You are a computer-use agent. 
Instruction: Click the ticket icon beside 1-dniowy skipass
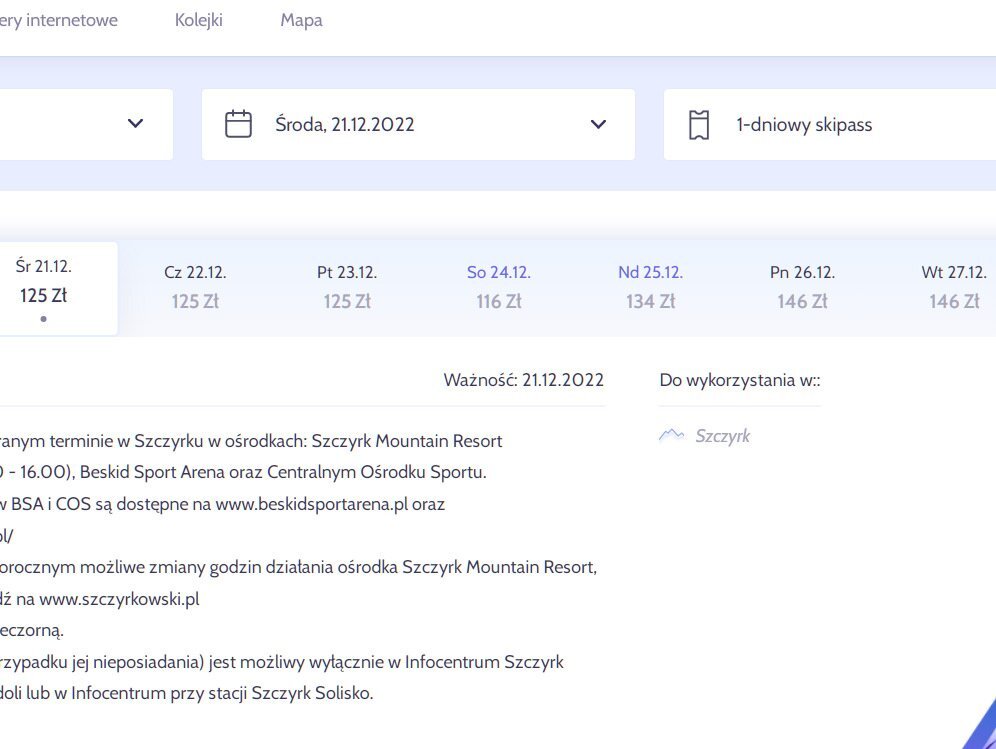699,125
